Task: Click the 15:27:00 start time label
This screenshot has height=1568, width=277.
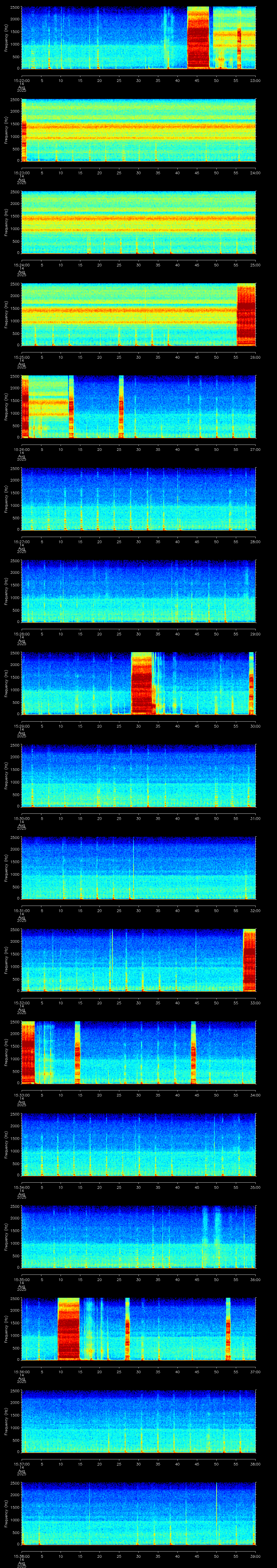Action: (21, 542)
